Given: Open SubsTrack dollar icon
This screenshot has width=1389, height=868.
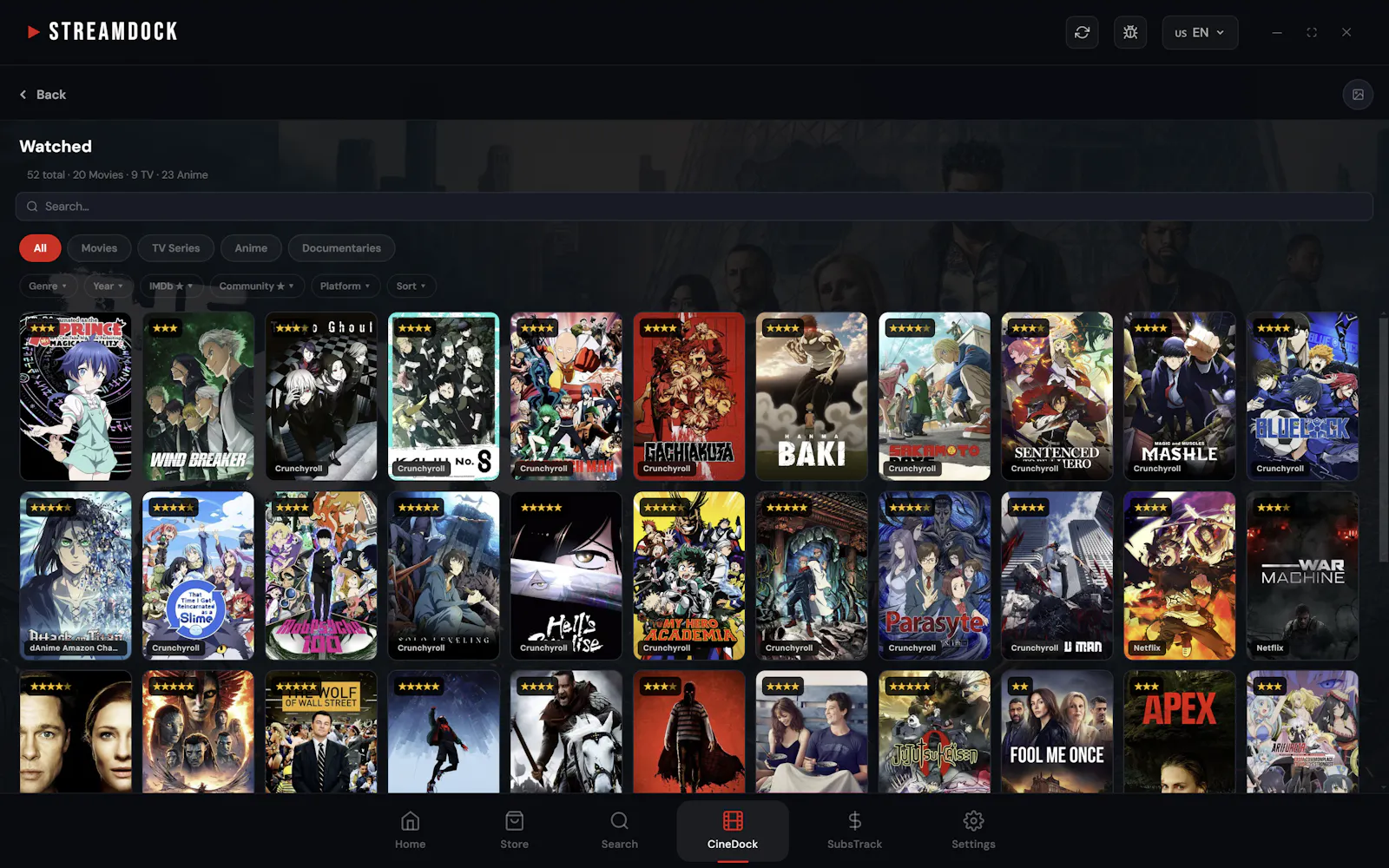Looking at the screenshot, I should coord(854,821).
